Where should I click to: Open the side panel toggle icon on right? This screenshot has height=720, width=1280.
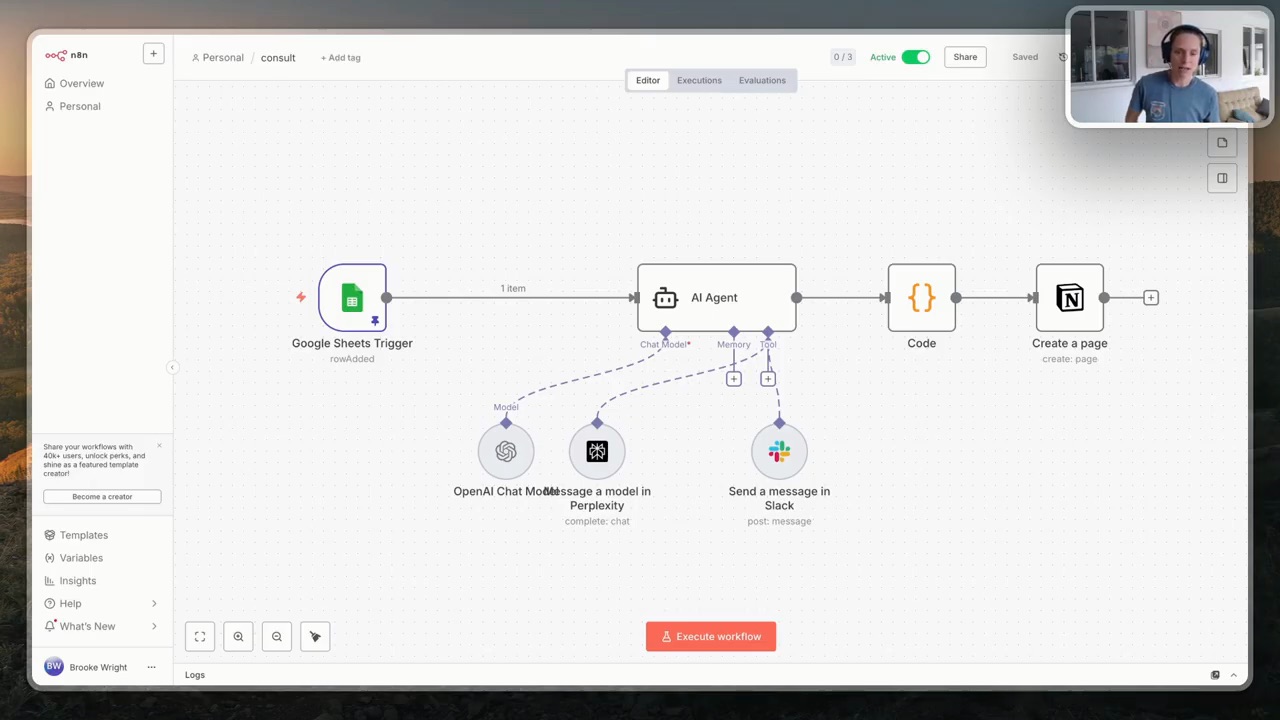tap(1222, 178)
